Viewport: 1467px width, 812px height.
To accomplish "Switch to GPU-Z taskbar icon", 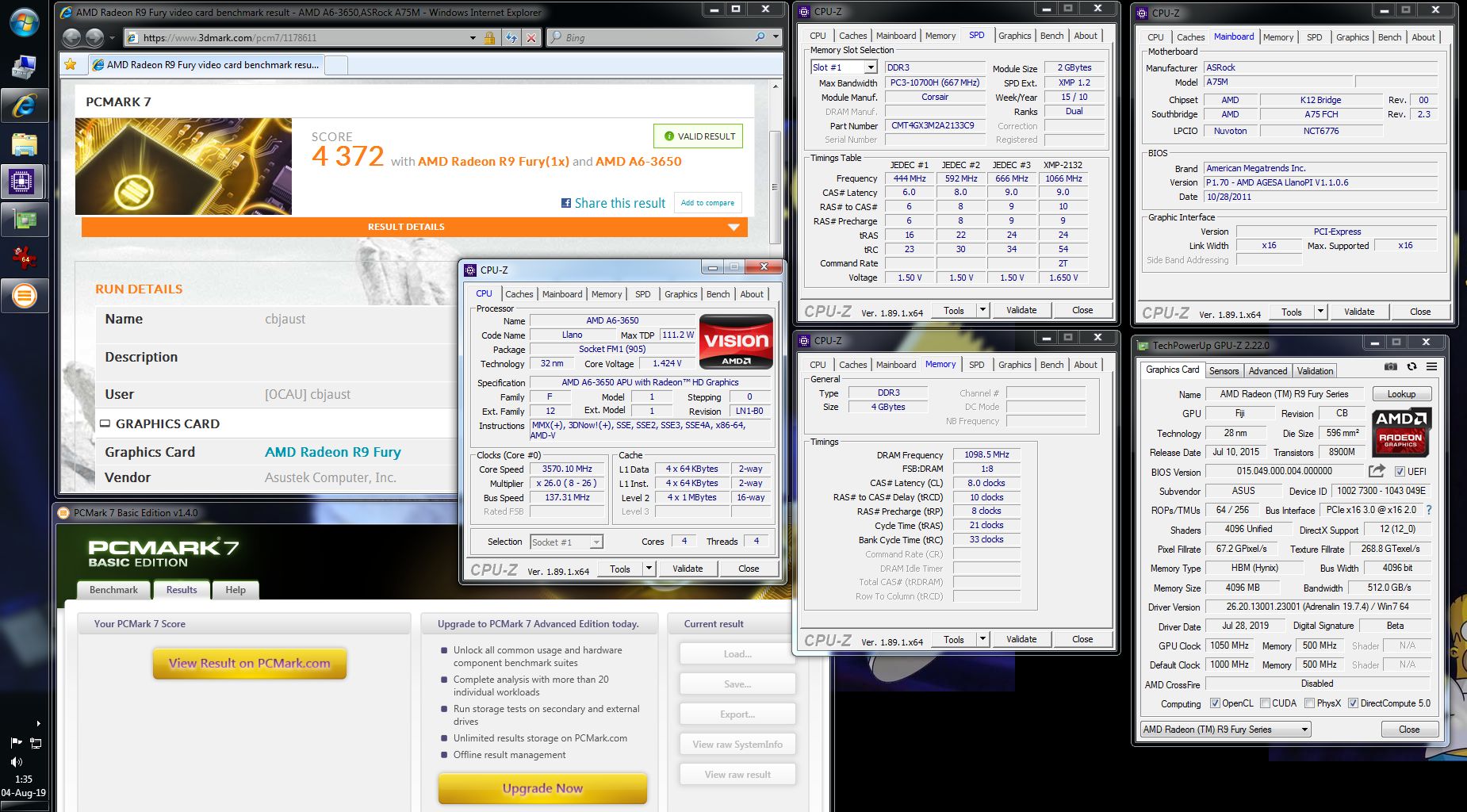I will [25, 220].
